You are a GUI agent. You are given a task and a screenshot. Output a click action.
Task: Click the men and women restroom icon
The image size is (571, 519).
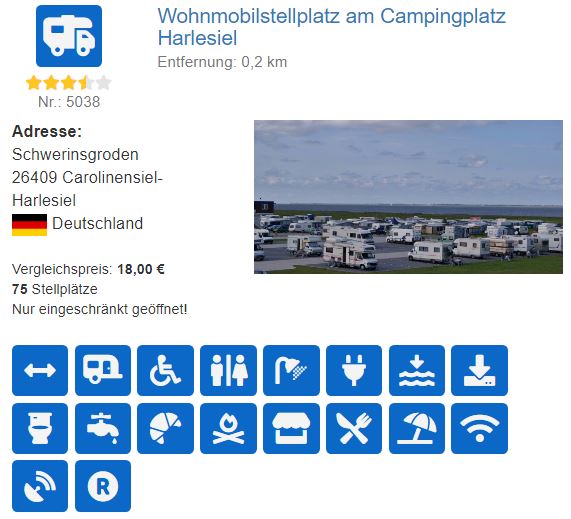228,370
